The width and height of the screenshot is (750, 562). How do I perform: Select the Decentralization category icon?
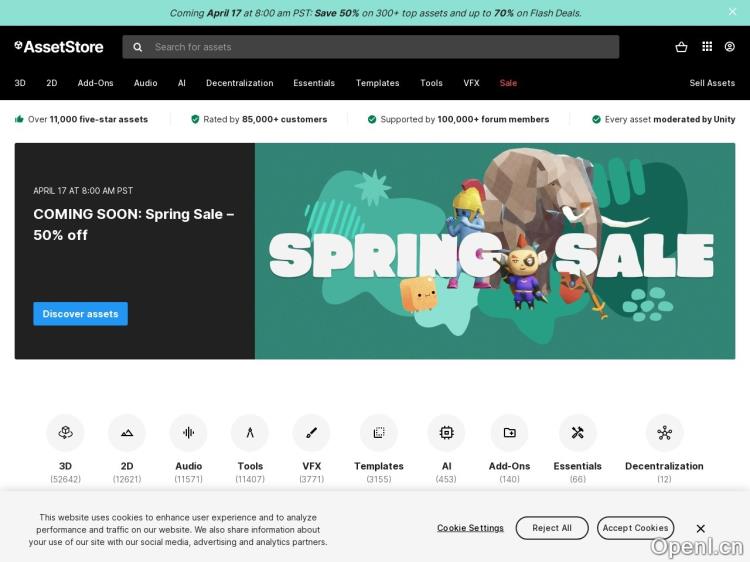(664, 433)
